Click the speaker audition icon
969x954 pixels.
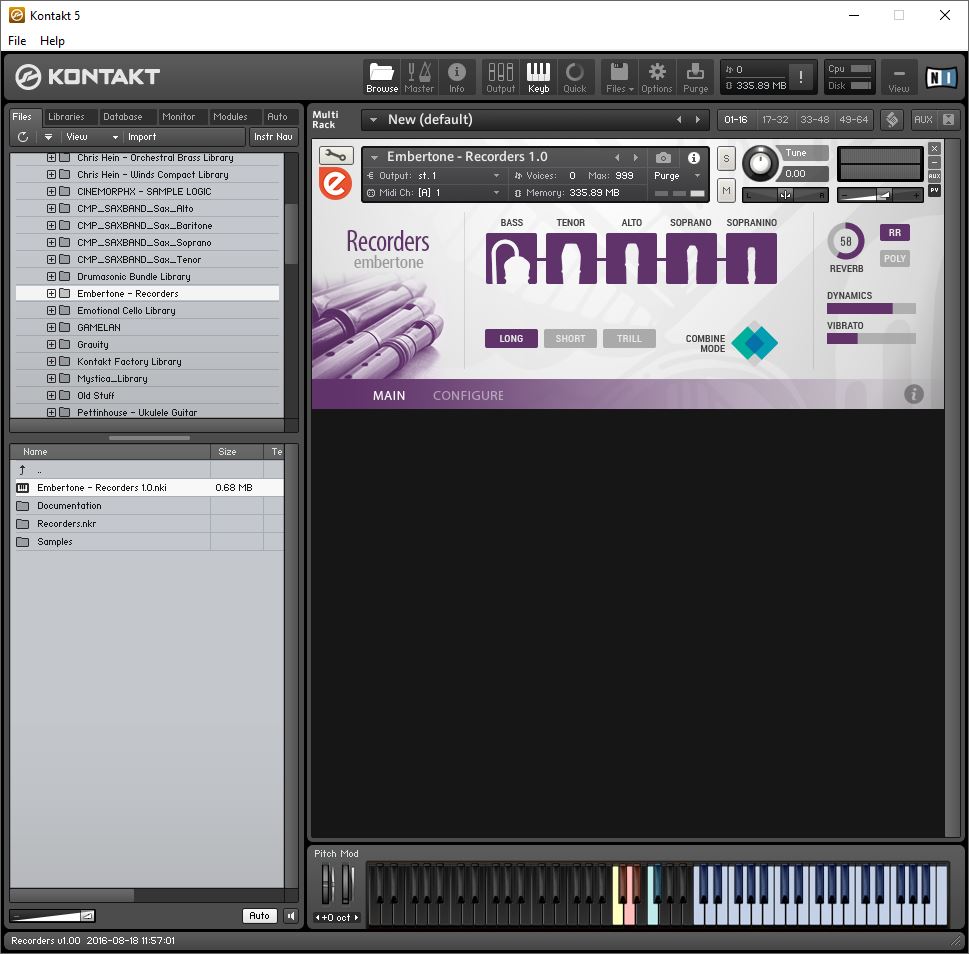click(x=290, y=916)
